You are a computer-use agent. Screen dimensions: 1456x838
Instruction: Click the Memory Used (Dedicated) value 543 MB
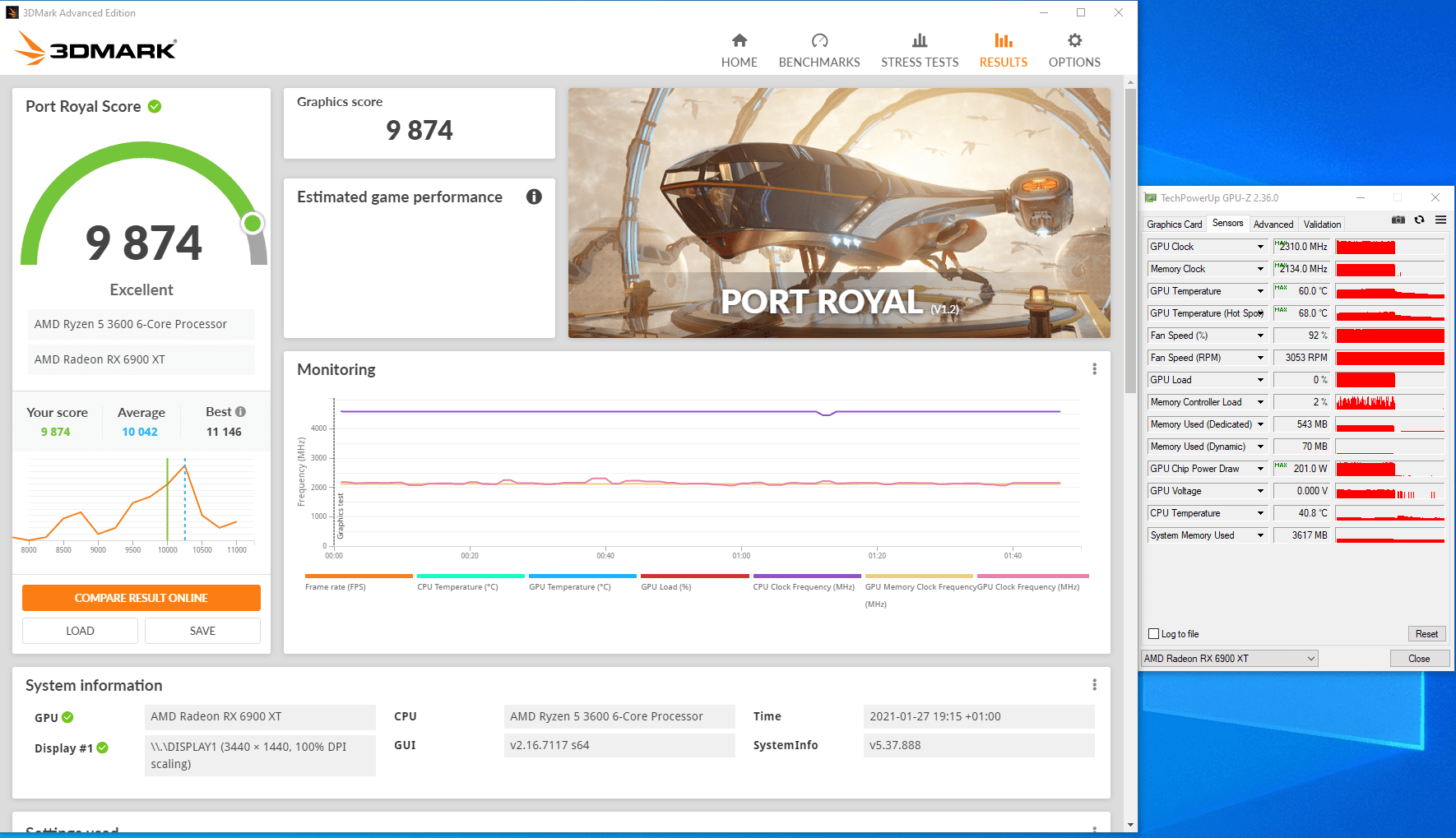[x=1301, y=424]
